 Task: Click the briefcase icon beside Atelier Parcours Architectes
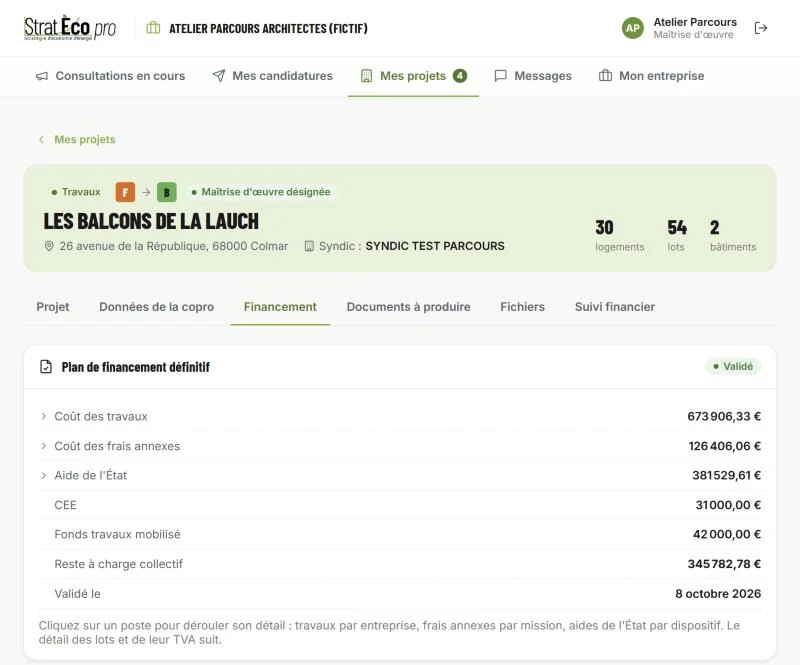pos(153,28)
